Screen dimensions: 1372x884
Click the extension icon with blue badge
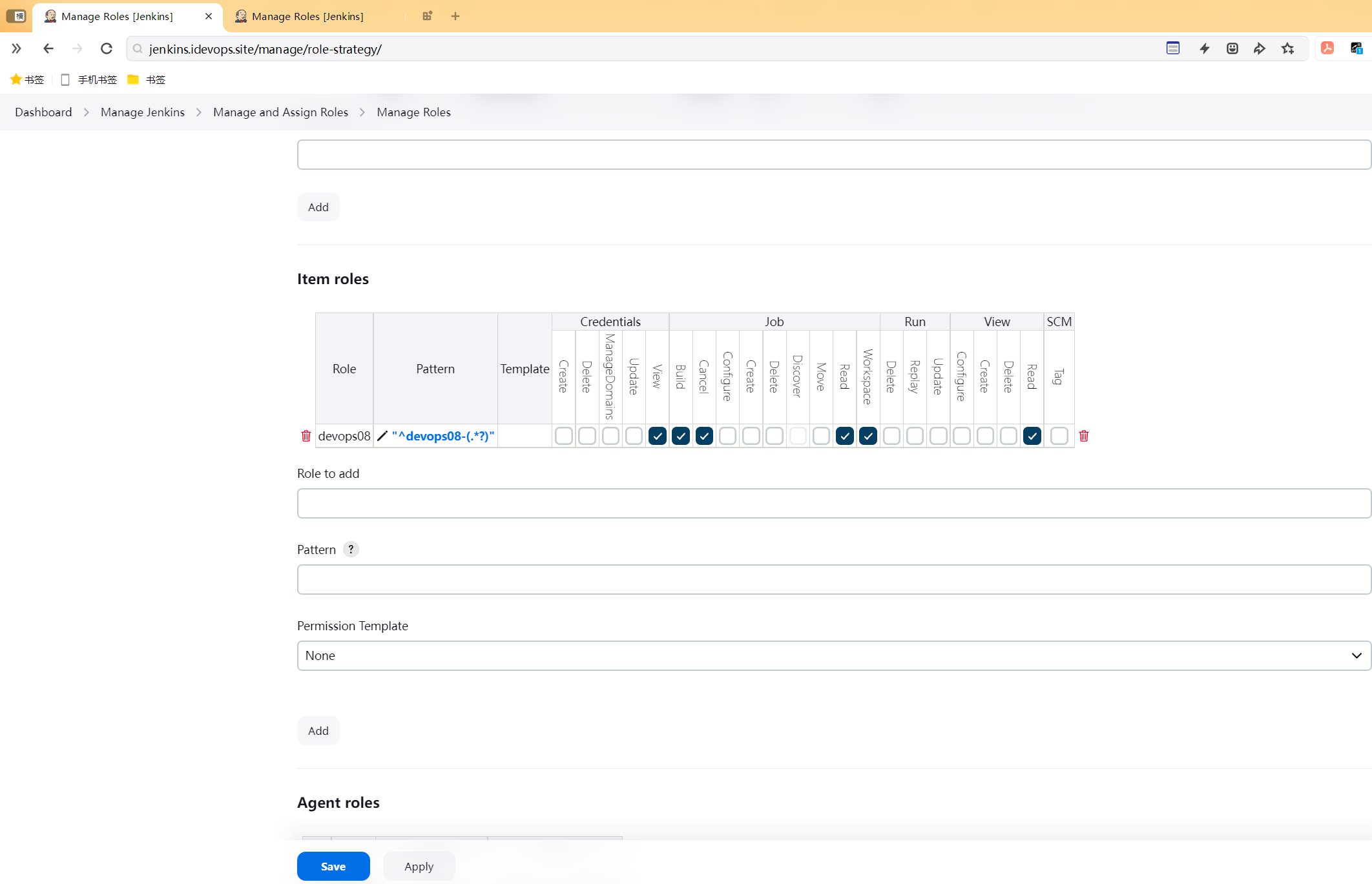[x=1356, y=48]
